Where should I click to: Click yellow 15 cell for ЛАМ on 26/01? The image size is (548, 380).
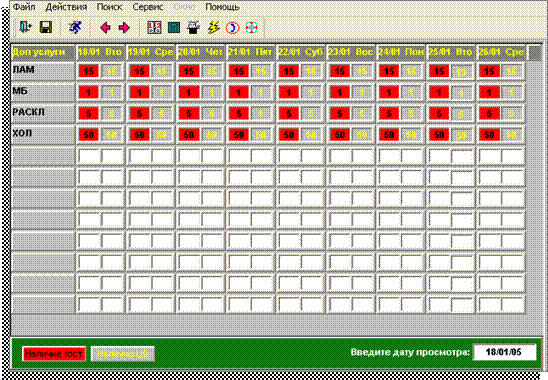click(x=512, y=71)
